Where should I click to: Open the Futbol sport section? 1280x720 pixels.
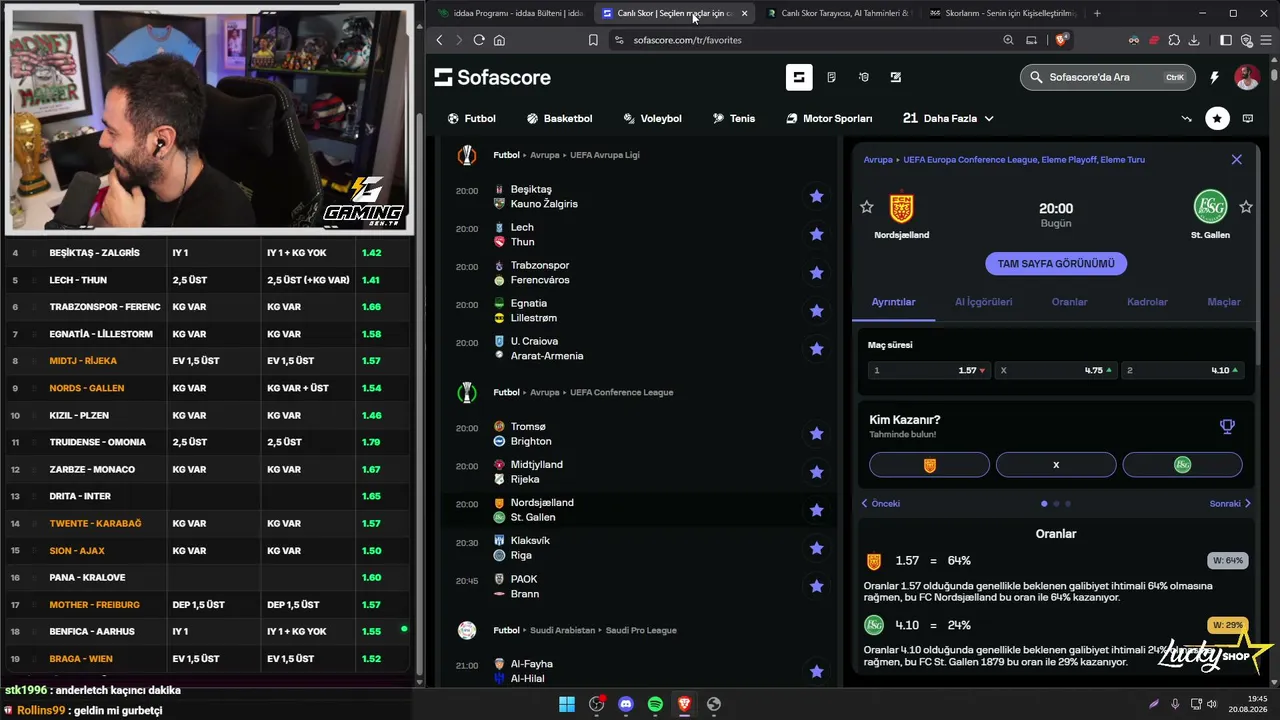(472, 118)
